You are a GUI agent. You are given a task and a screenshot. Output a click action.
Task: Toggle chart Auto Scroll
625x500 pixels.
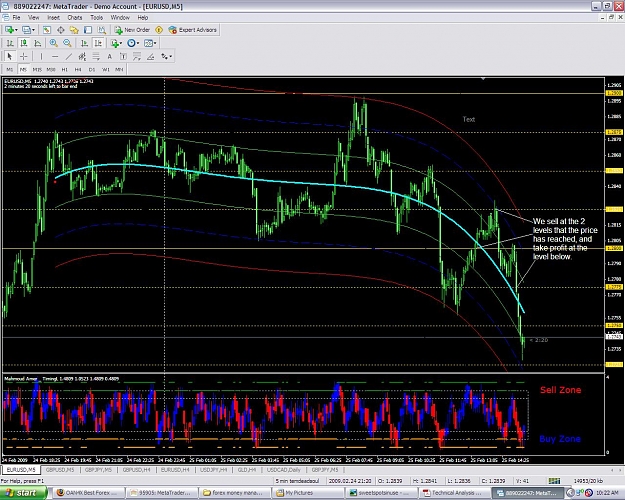(84, 43)
